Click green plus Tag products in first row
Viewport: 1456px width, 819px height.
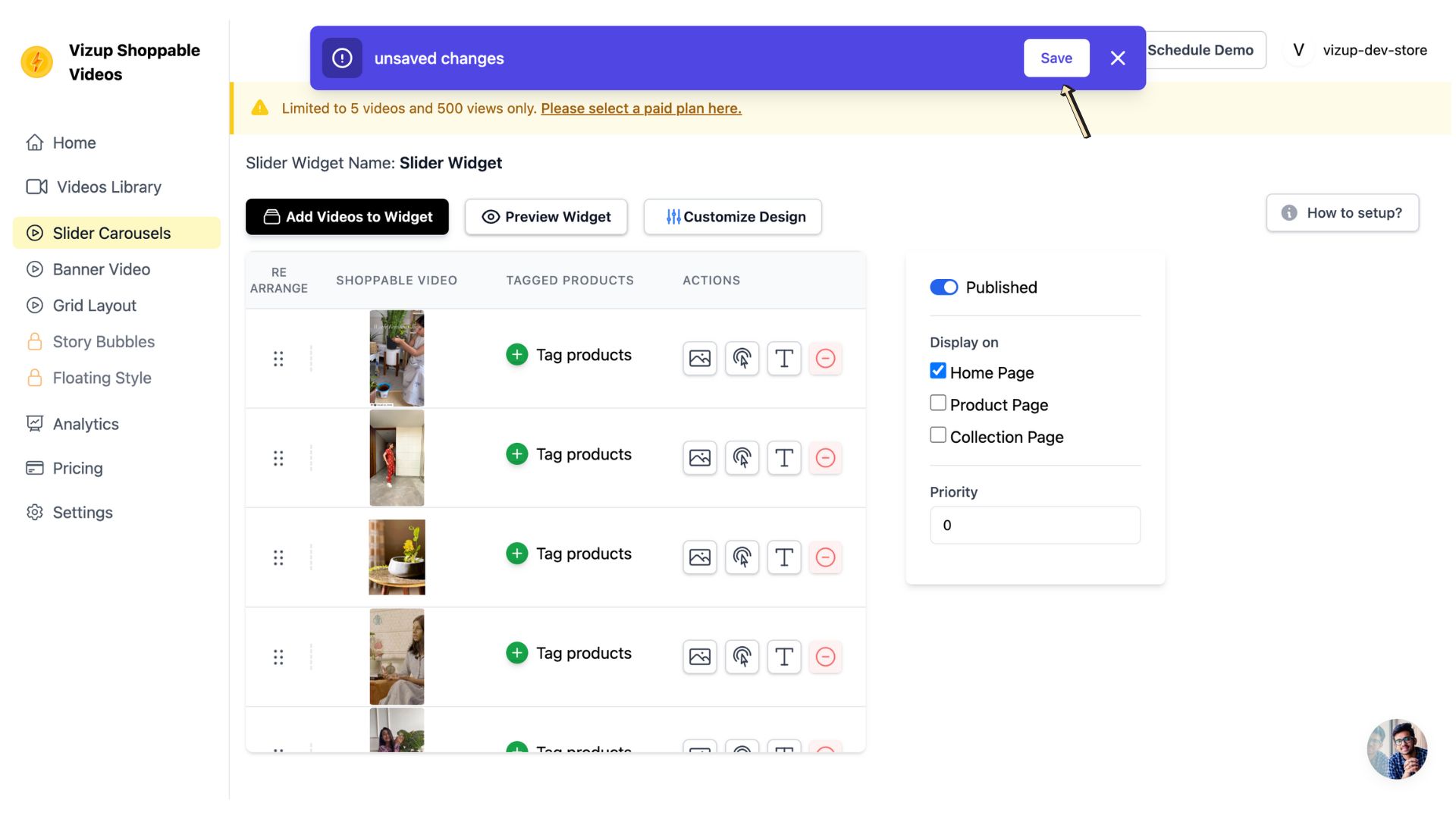pyautogui.click(x=517, y=355)
